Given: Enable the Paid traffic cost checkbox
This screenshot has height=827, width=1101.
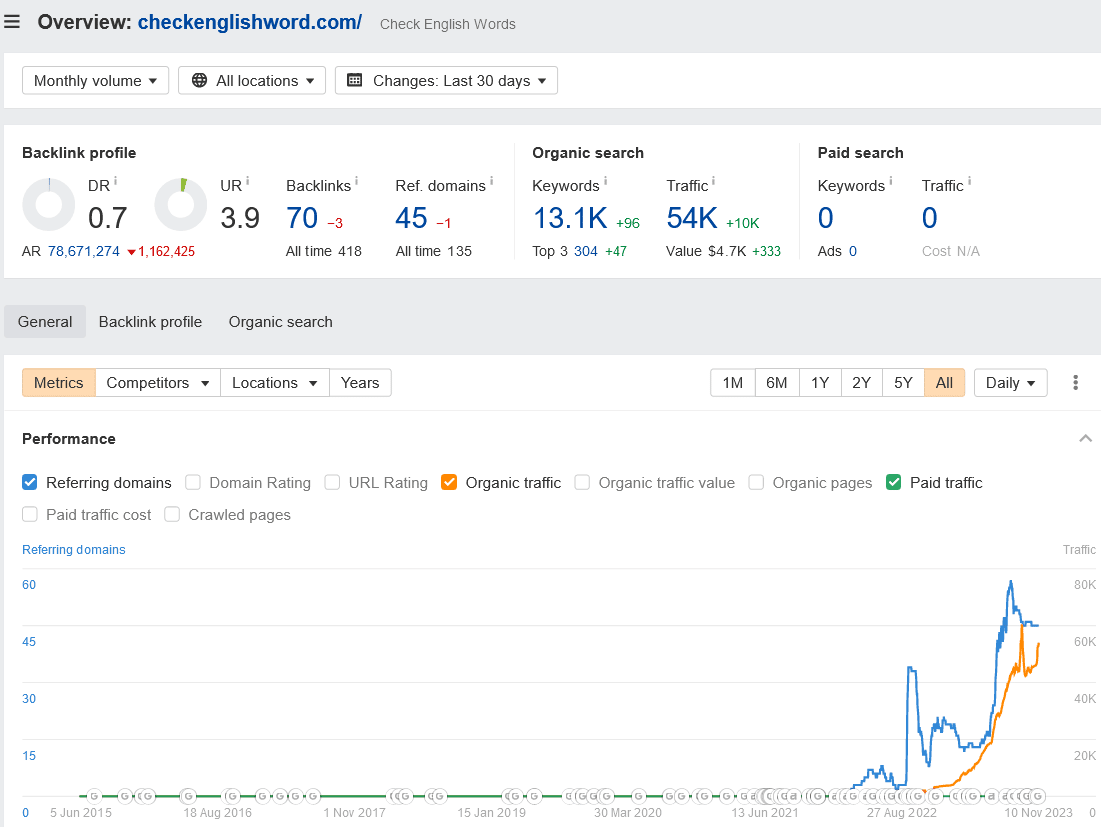Looking at the screenshot, I should 29,515.
